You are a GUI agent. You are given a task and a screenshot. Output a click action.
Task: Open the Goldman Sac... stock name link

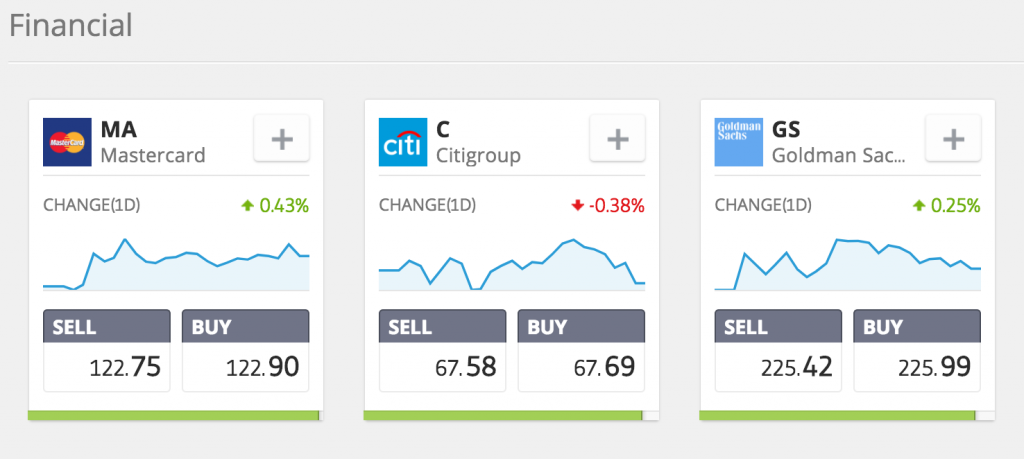point(839,155)
